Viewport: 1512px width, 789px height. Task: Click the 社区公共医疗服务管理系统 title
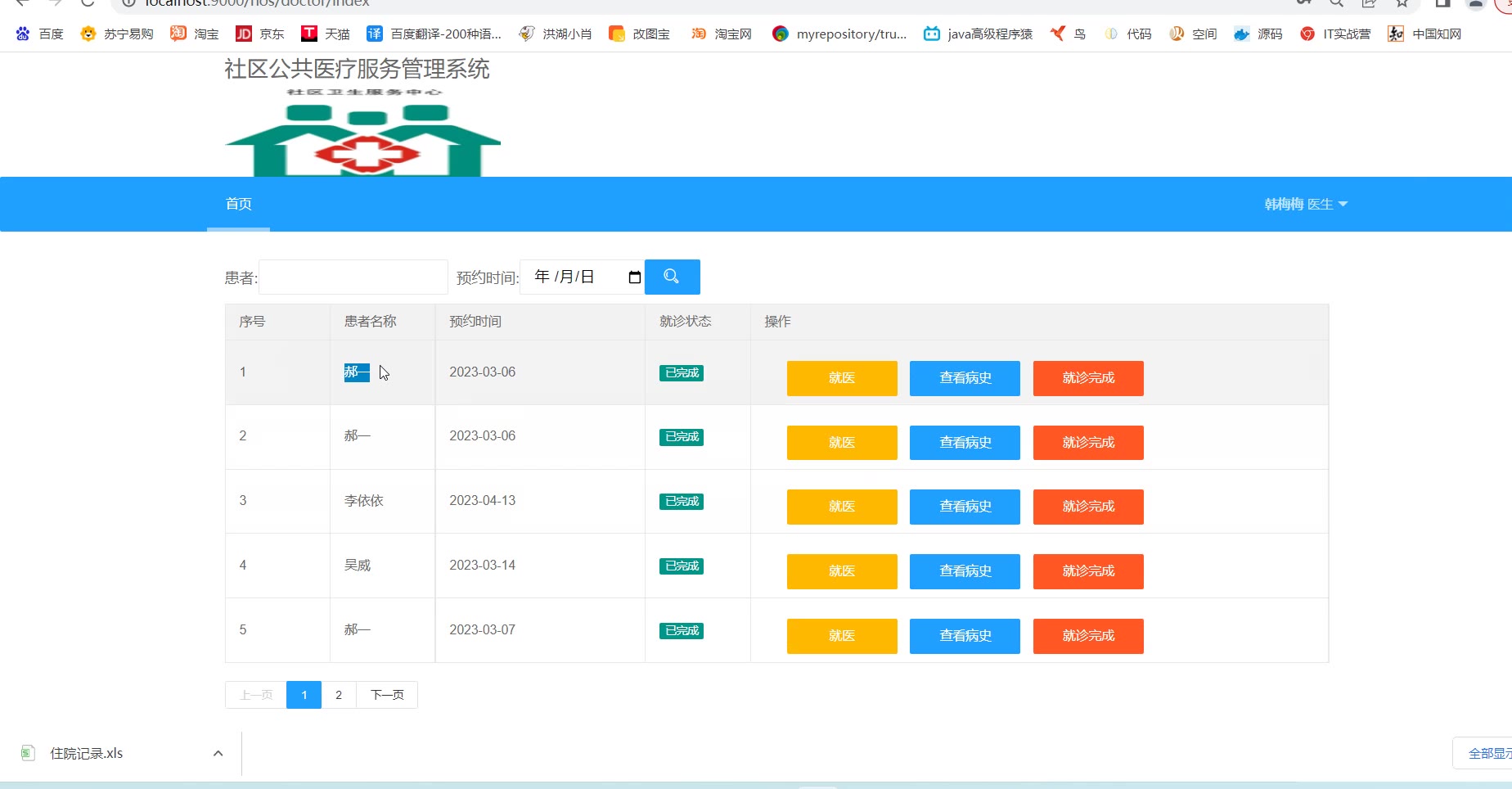[x=358, y=69]
